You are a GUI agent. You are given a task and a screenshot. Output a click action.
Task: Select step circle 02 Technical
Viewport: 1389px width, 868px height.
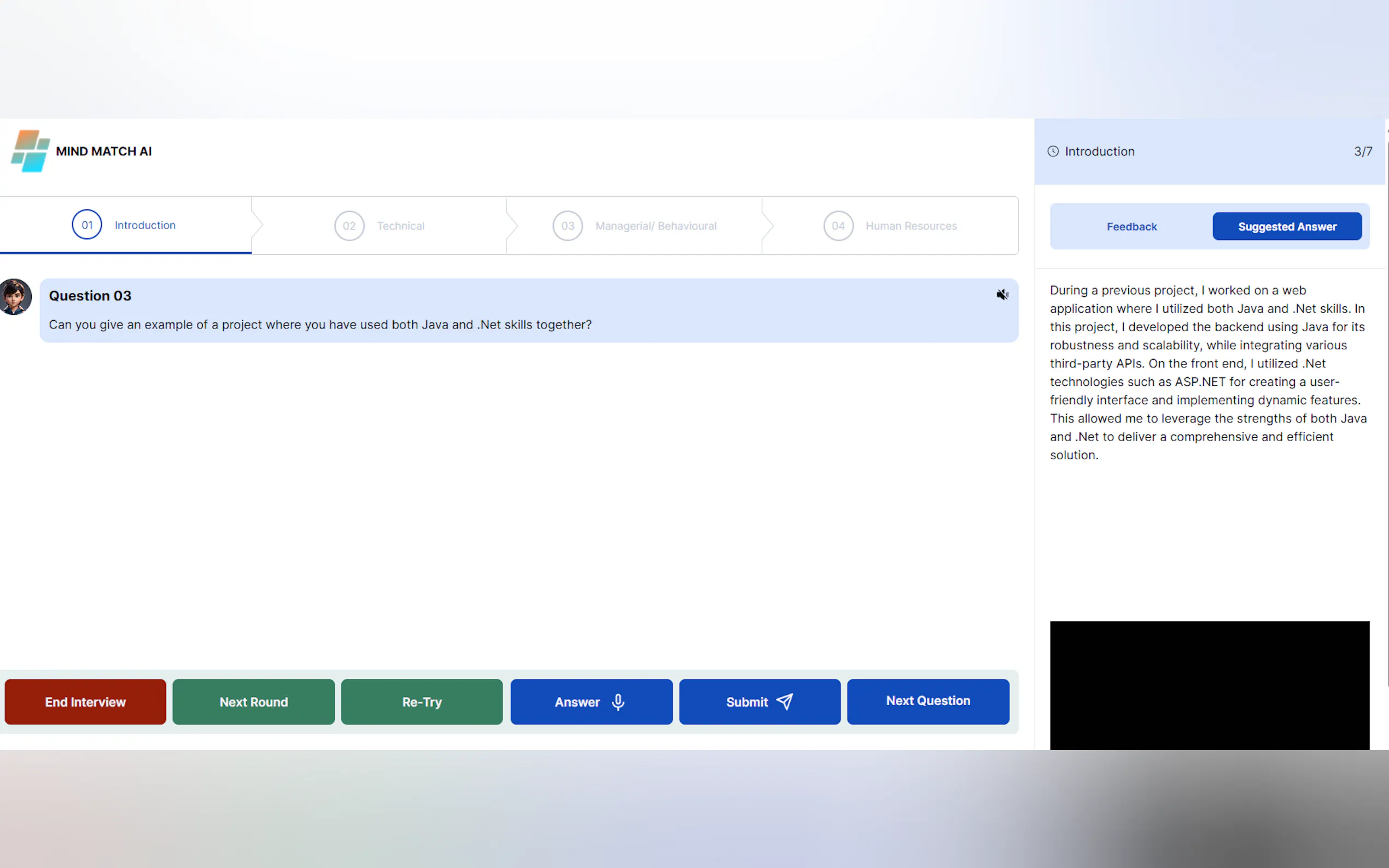point(349,226)
